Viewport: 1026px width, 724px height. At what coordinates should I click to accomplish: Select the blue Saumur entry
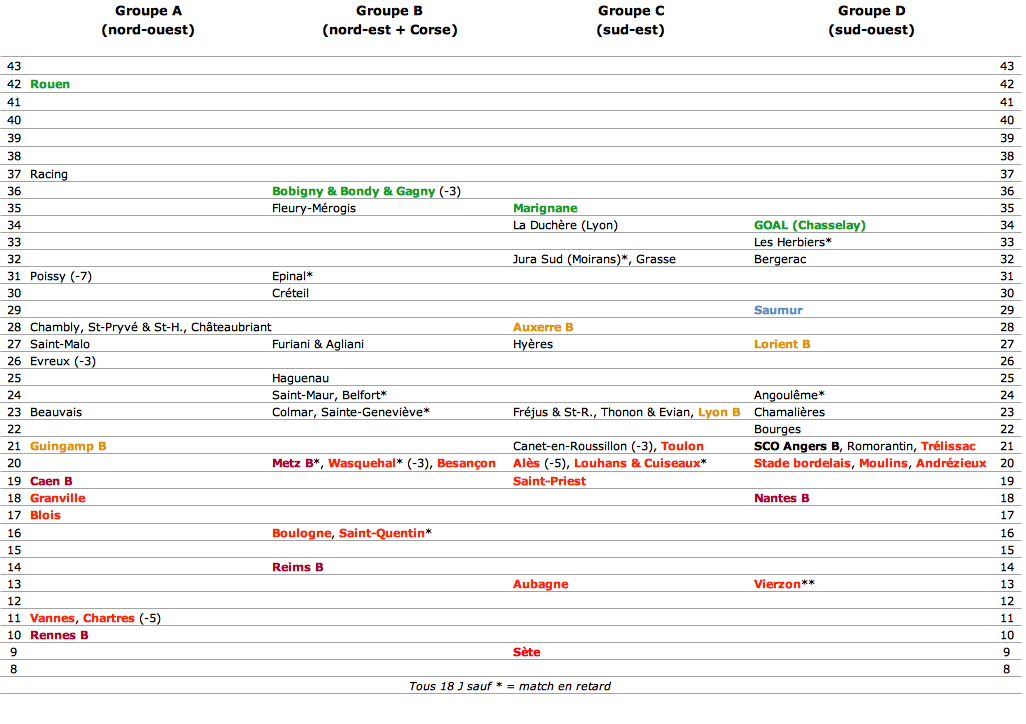pos(778,310)
